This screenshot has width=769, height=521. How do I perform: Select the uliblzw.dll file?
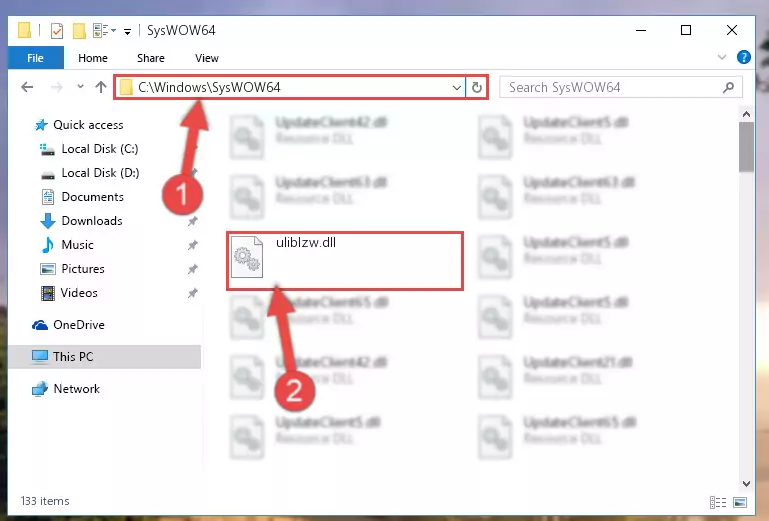click(345, 261)
